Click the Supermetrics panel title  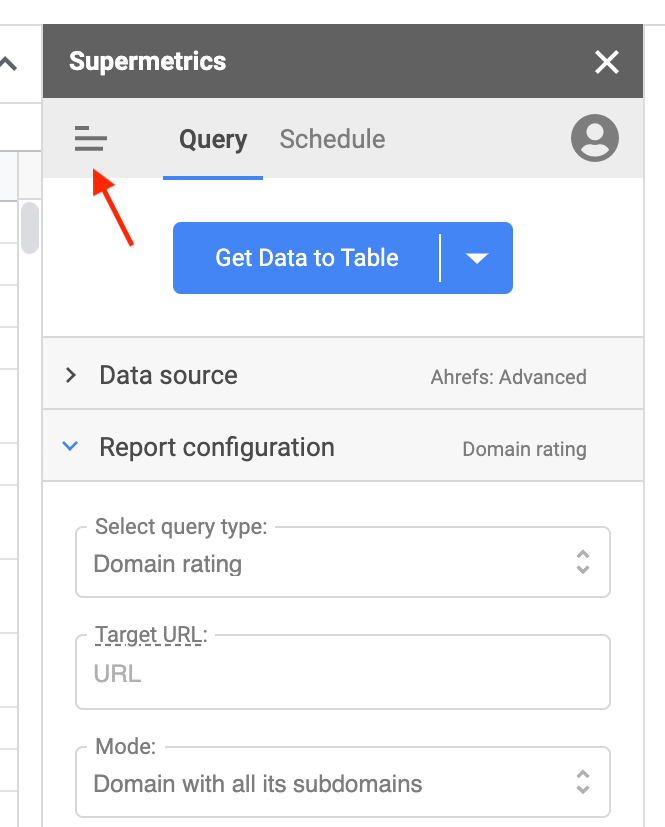(148, 62)
